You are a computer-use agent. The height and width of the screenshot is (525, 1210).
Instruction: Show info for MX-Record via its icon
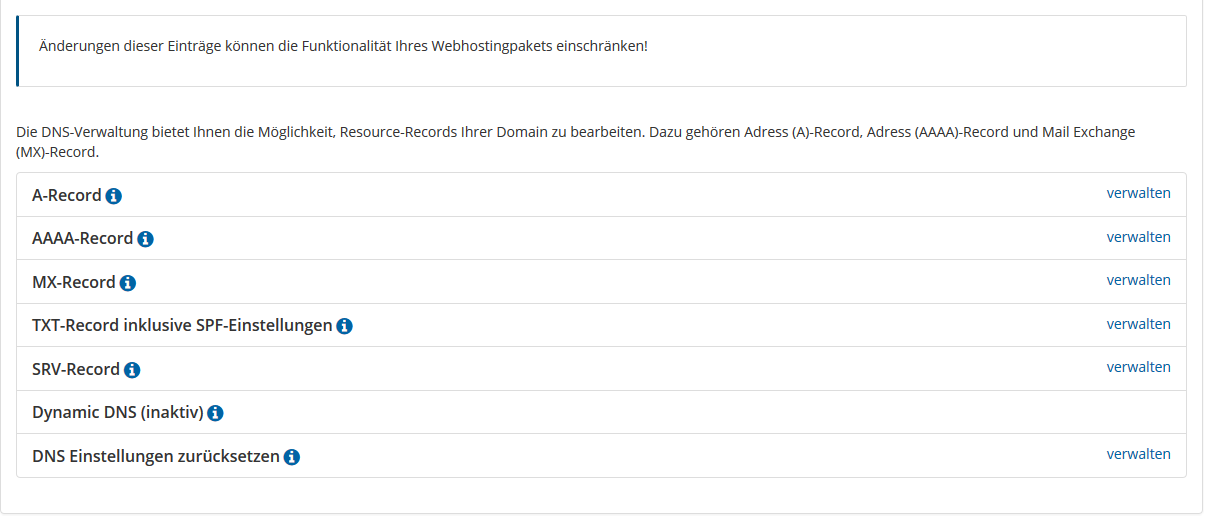pos(127,283)
